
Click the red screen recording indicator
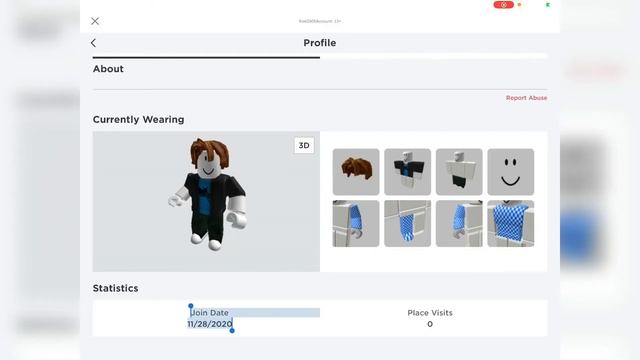(x=503, y=5)
